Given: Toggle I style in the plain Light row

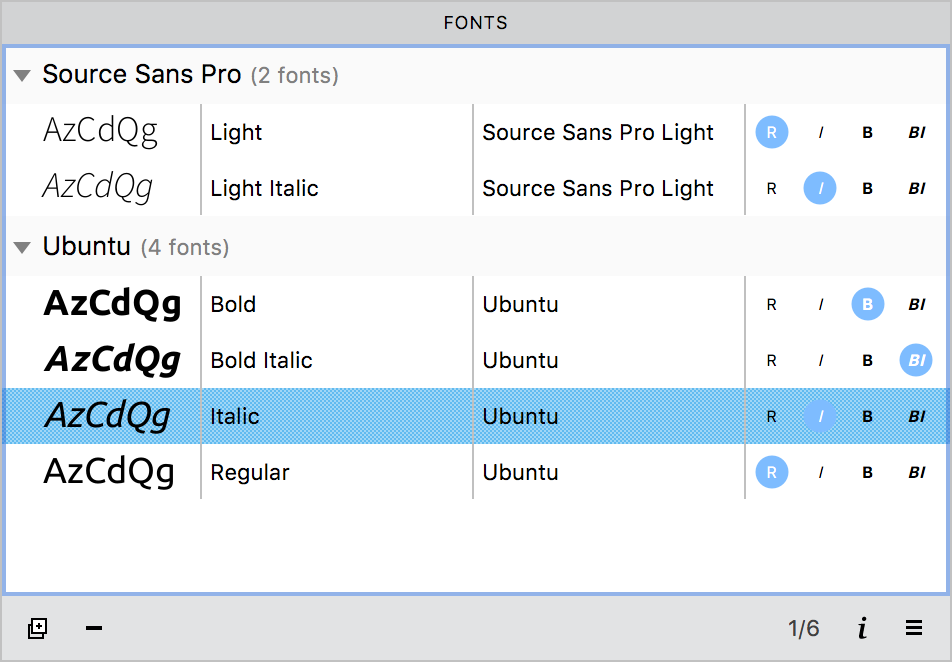Looking at the screenshot, I should (820, 132).
